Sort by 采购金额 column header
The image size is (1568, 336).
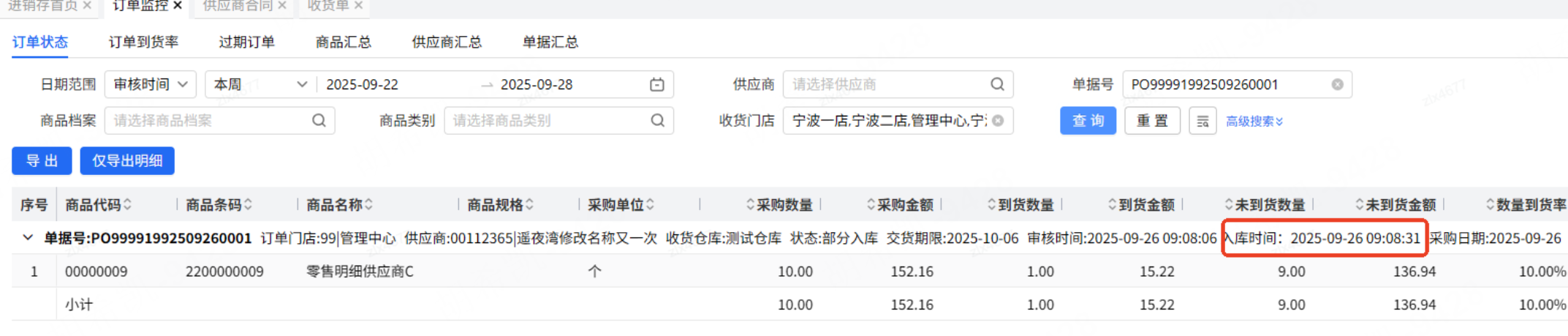905,205
